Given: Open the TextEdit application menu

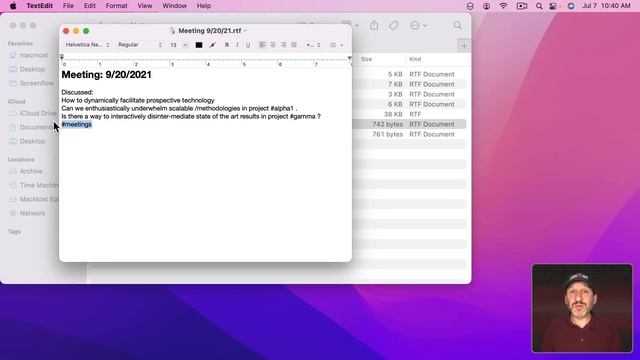Looking at the screenshot, I should [x=40, y=6].
